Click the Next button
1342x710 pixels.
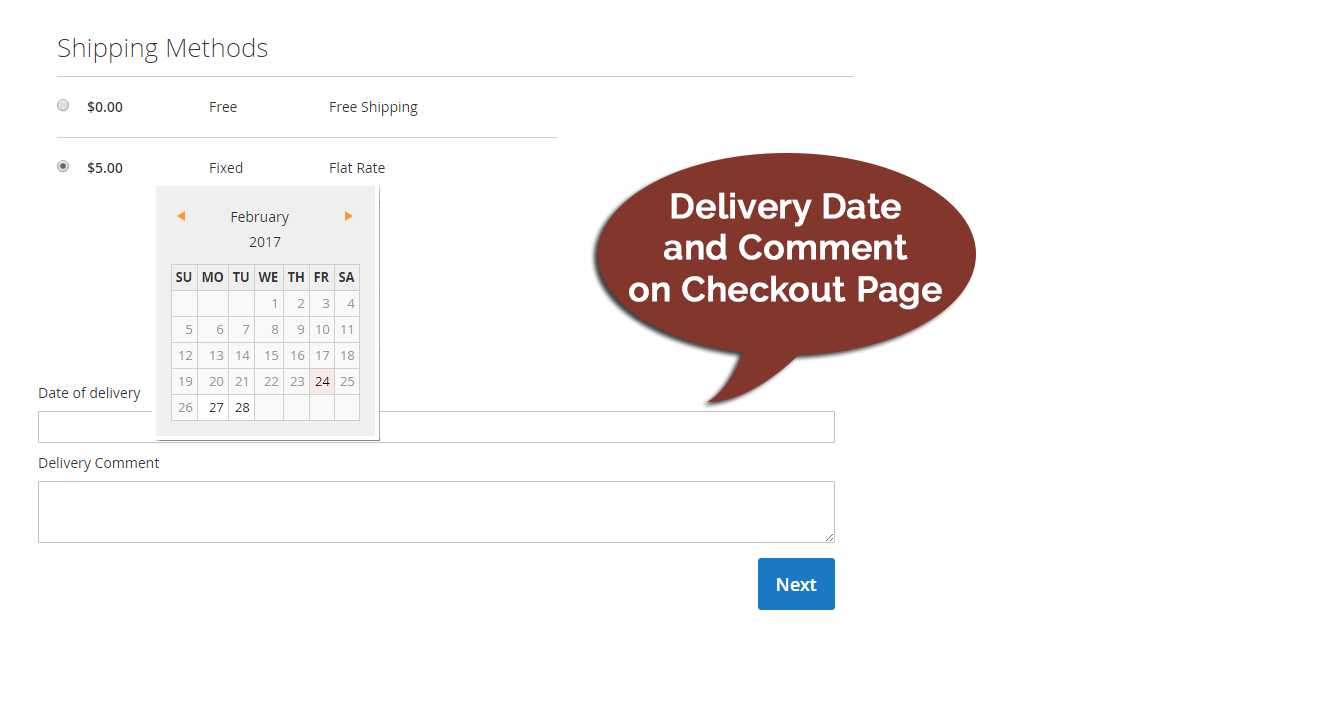coord(795,584)
